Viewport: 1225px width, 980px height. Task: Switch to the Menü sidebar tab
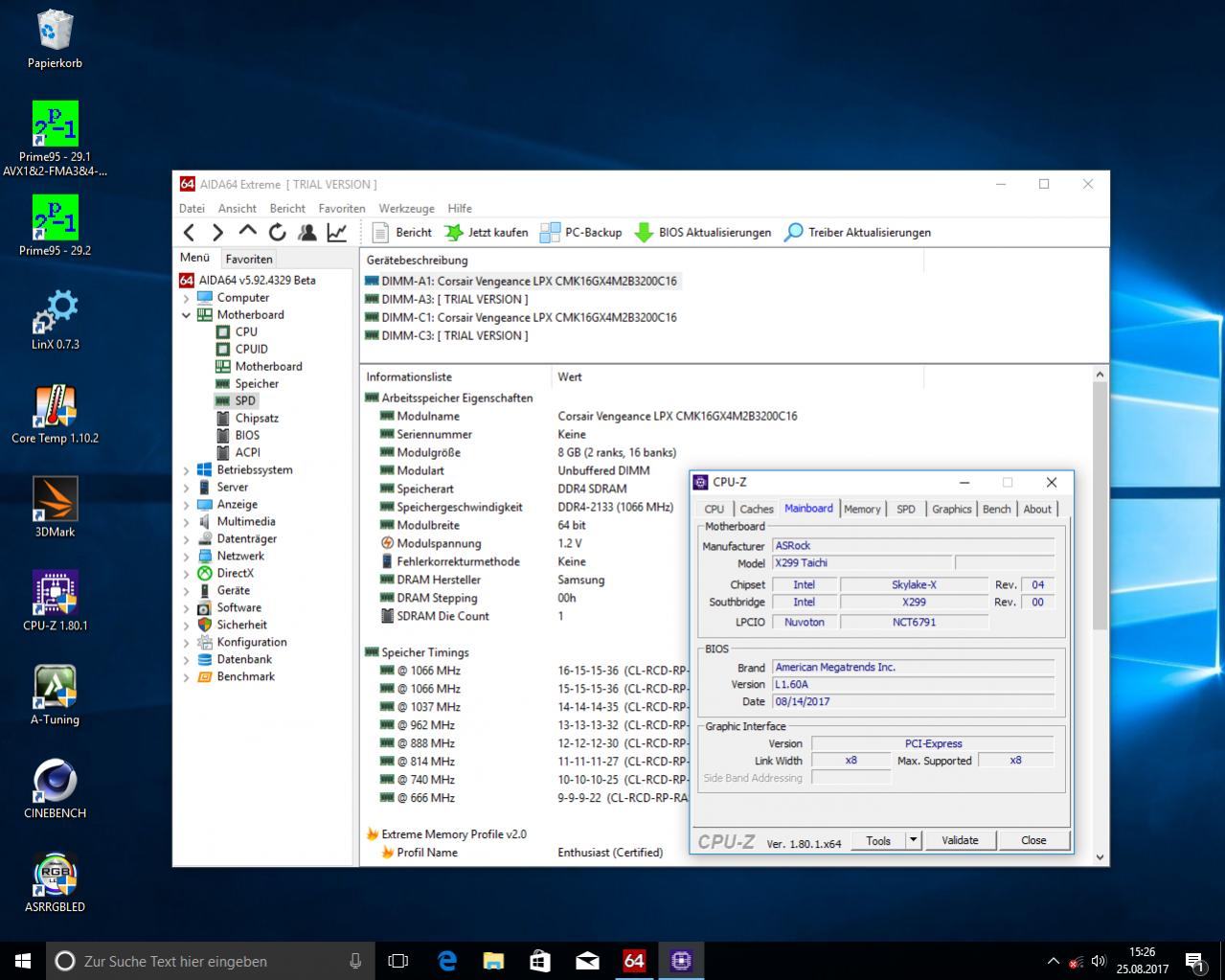(194, 258)
